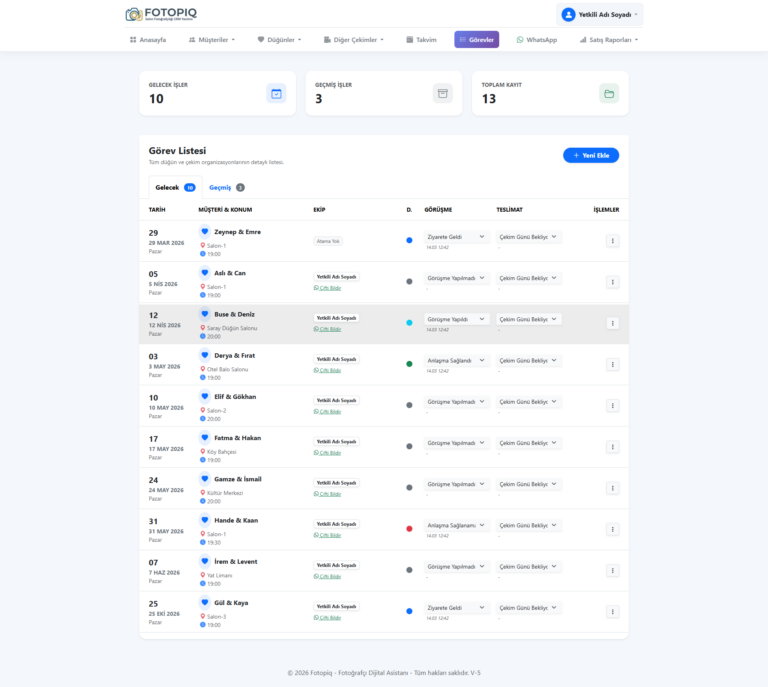Open the Teslimat dropdown for Derya & Fırat

pyautogui.click(x=529, y=360)
